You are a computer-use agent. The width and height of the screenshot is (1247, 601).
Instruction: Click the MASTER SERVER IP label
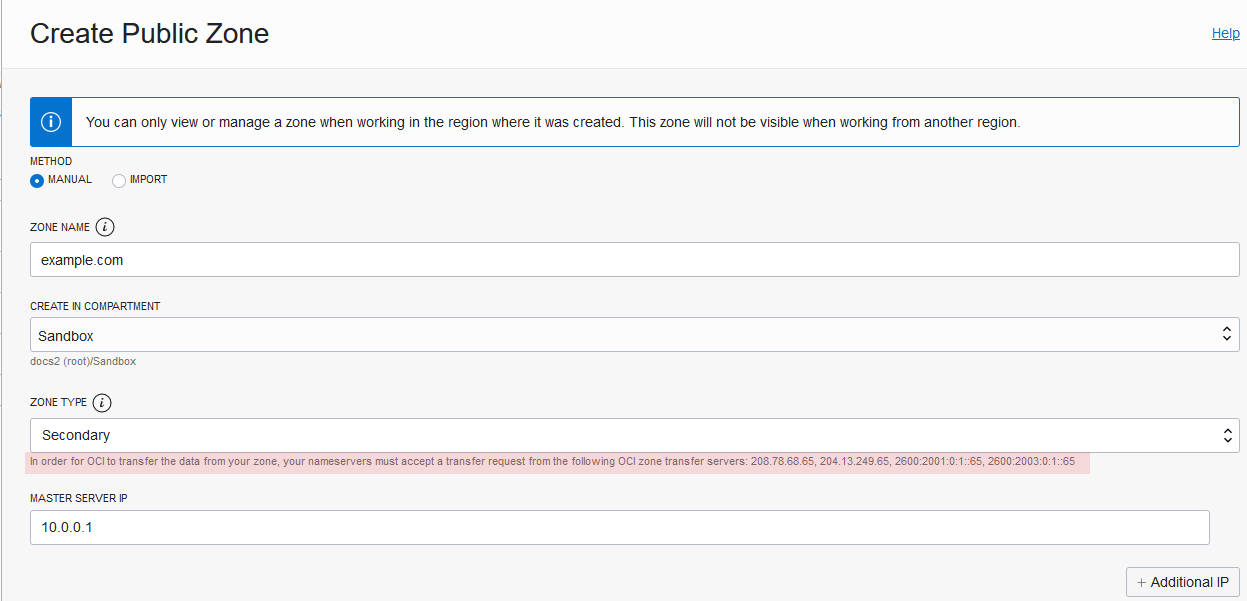coord(79,498)
